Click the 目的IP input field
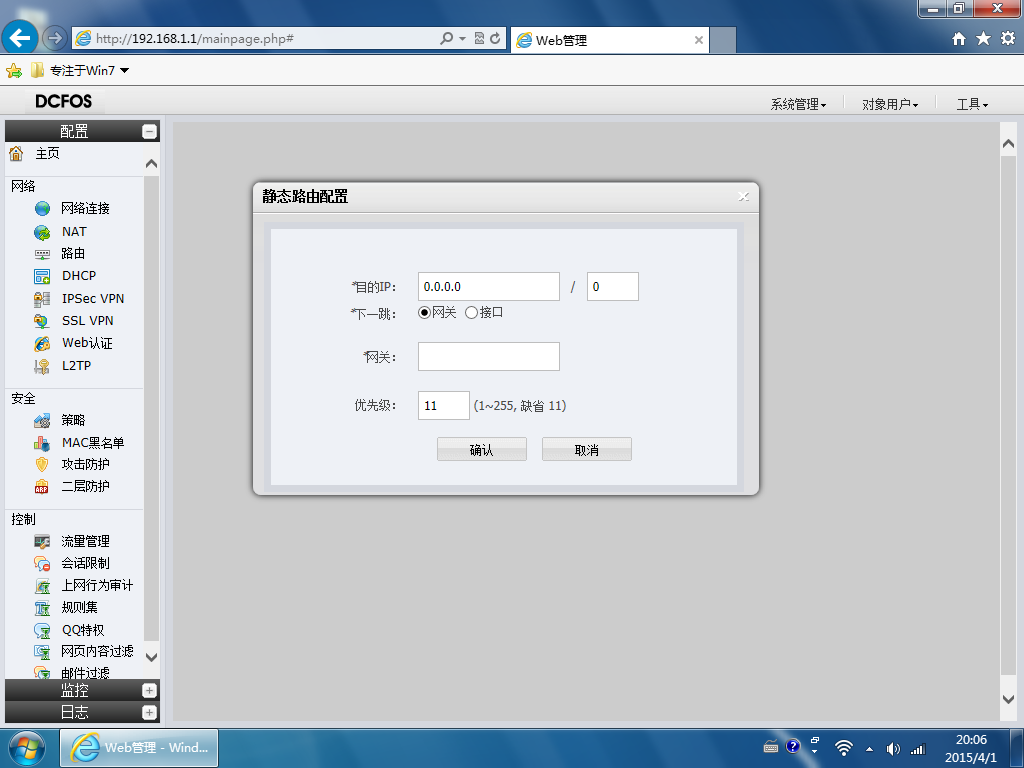 coord(488,287)
